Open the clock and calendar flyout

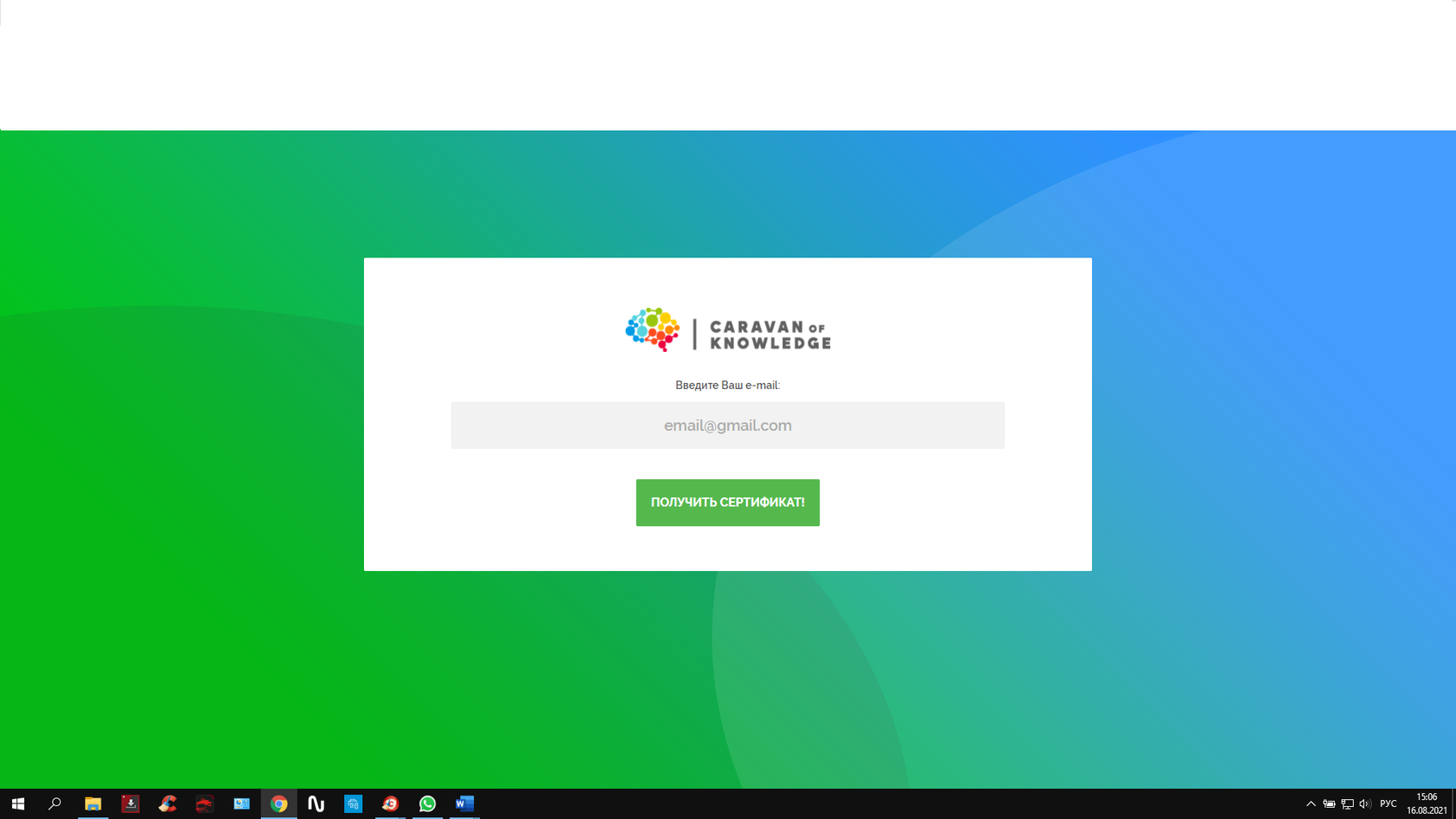coord(1427,803)
